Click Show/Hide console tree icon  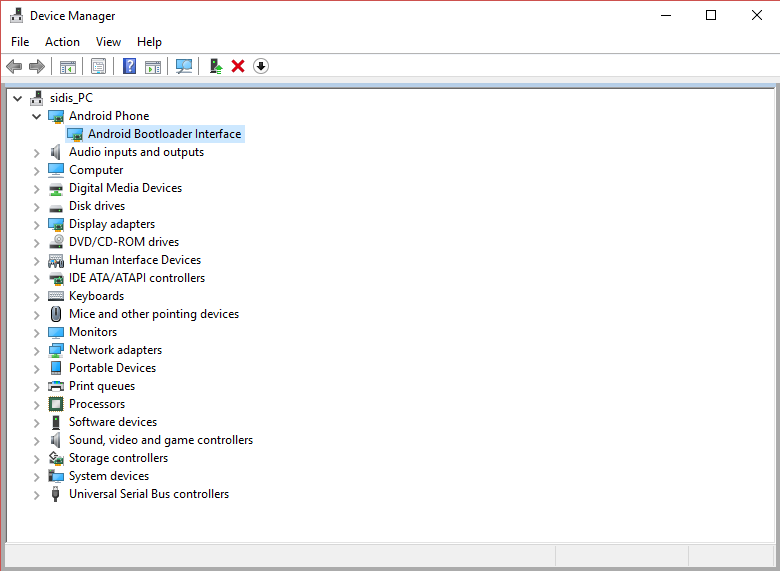[68, 66]
